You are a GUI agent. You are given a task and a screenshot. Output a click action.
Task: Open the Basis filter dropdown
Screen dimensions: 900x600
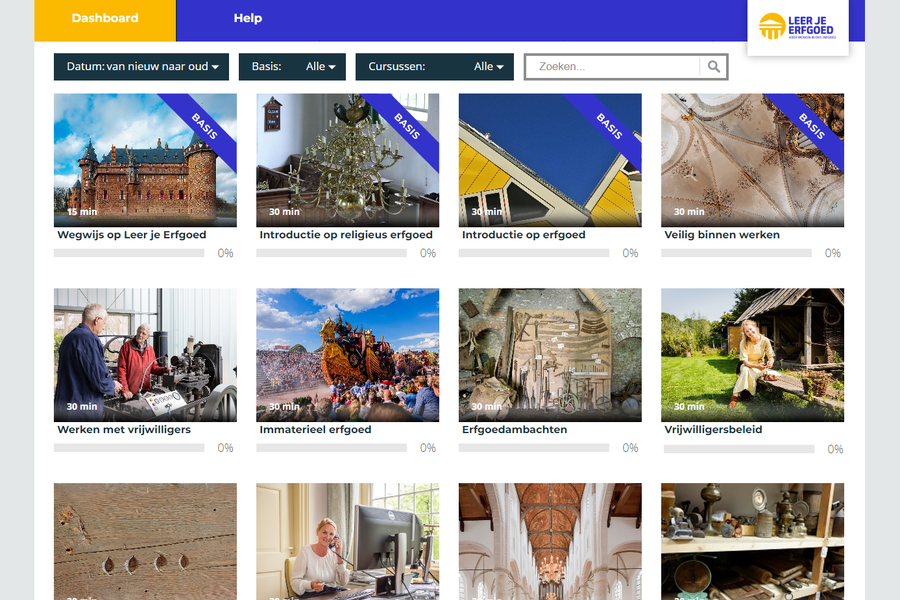[x=292, y=67]
